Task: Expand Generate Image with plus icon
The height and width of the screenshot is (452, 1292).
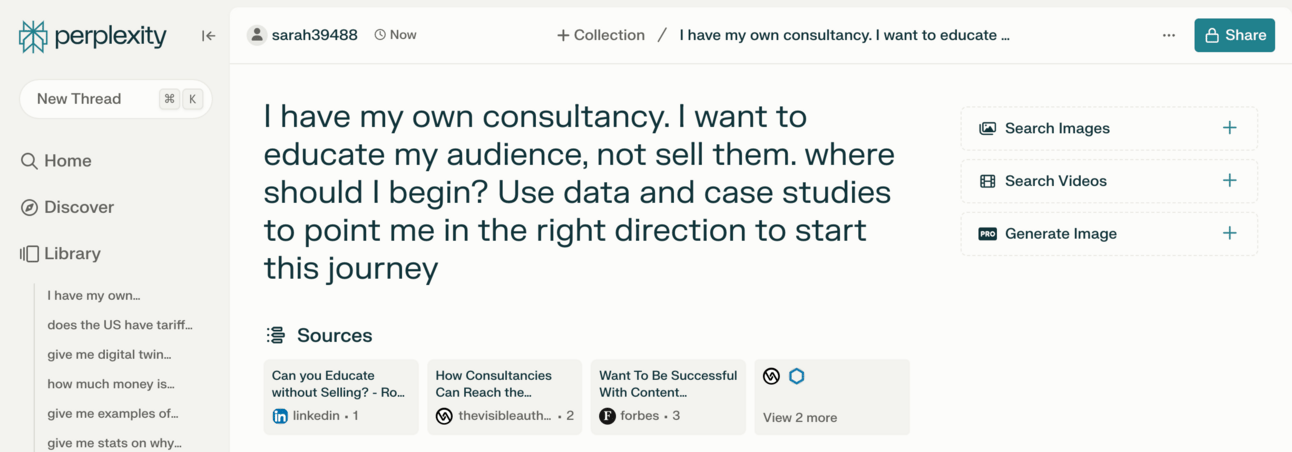Action: [x=1229, y=233]
